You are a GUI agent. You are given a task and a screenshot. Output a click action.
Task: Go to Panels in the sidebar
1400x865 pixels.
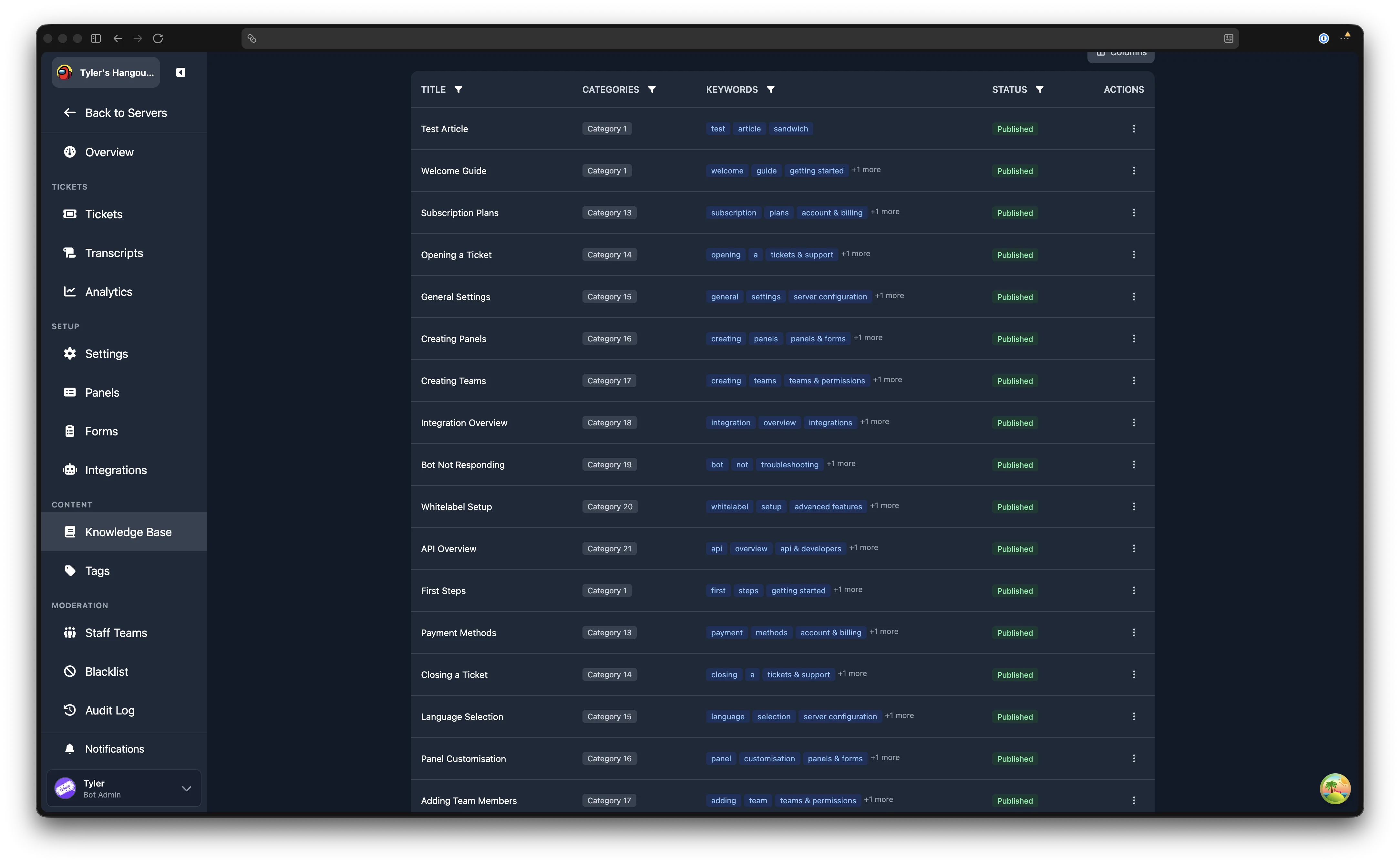tap(124, 392)
